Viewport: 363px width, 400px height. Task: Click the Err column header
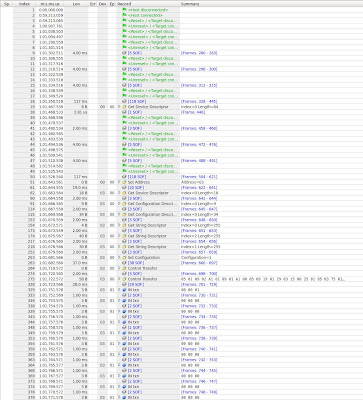(93, 4)
